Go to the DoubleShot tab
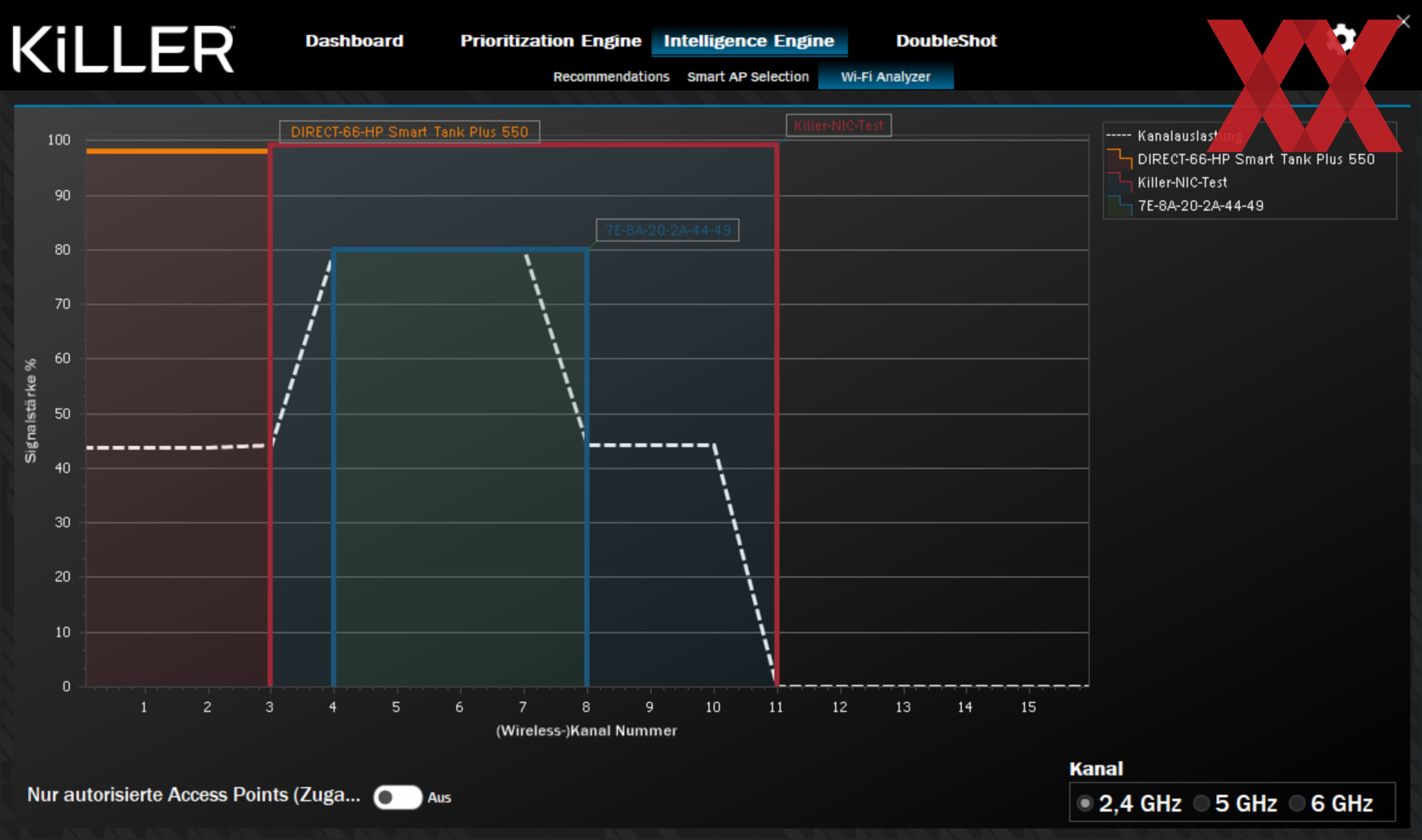This screenshot has width=1422, height=840. coord(946,41)
